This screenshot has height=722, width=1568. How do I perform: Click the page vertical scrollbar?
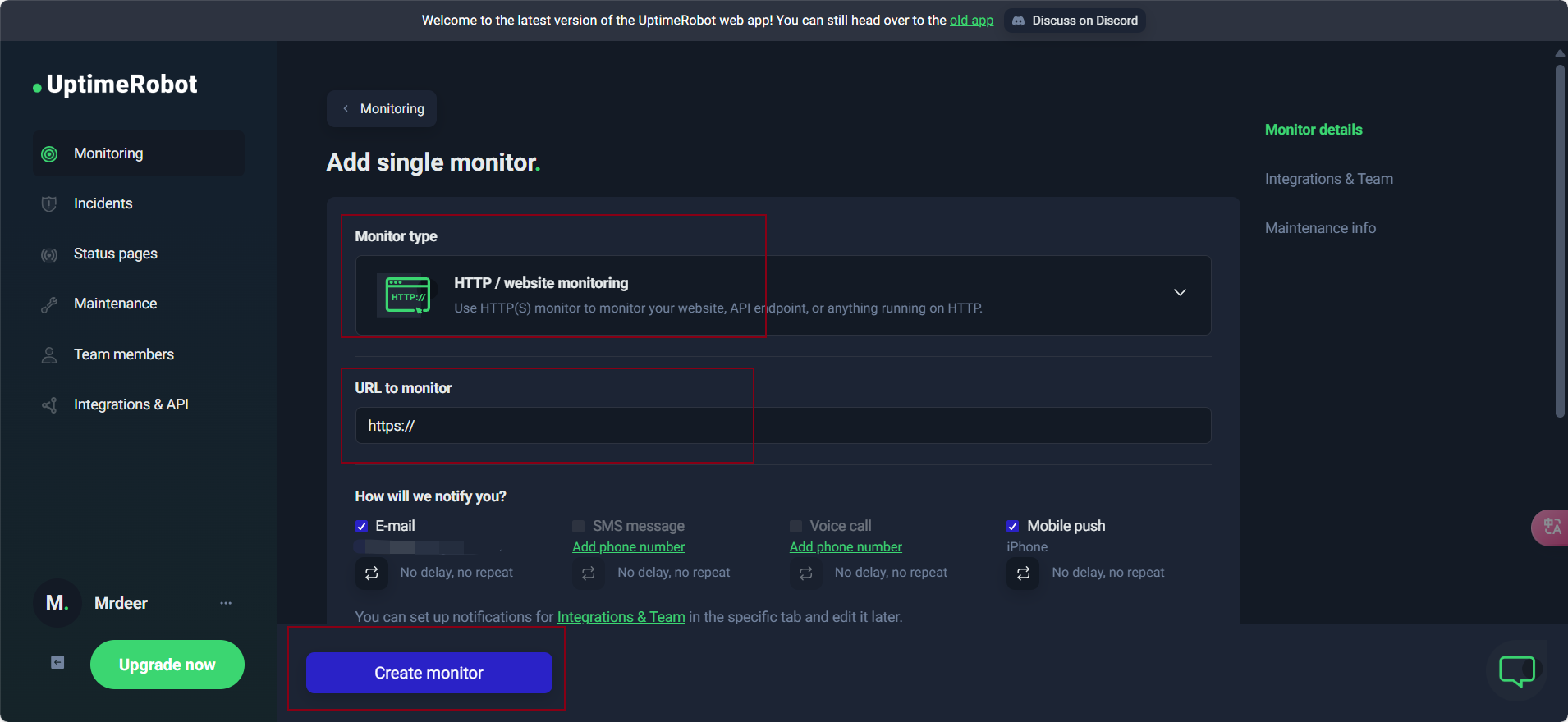click(1560, 242)
